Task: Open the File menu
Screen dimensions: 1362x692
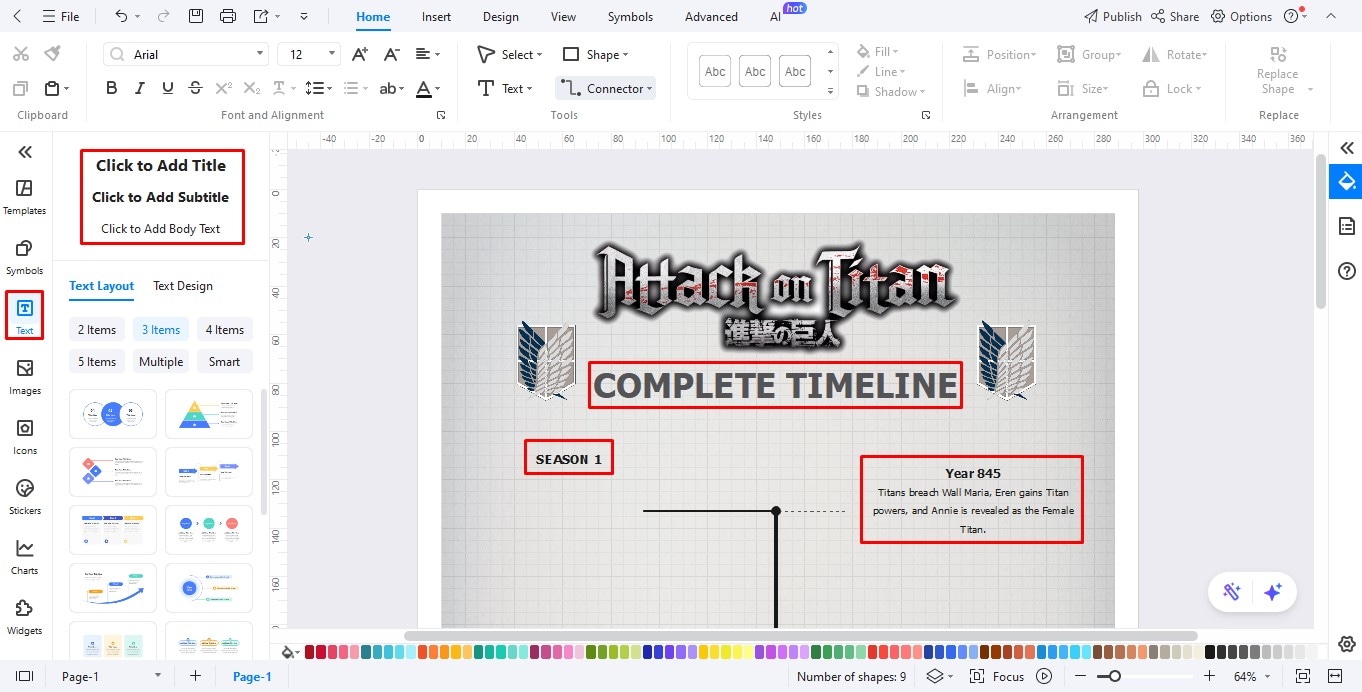Action: (60, 17)
